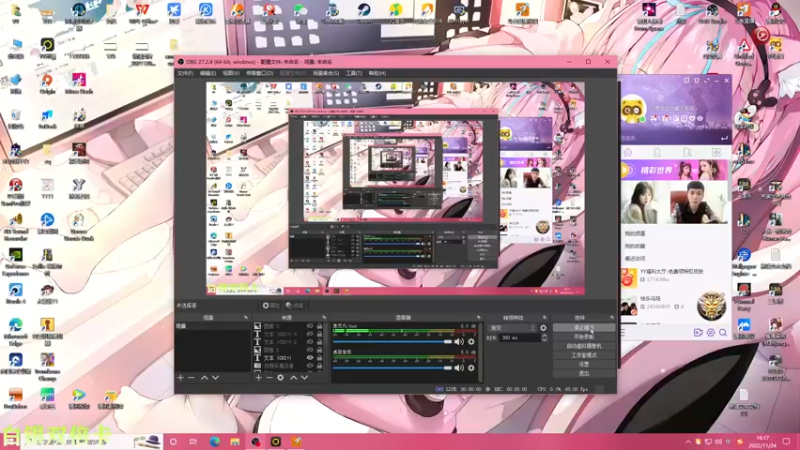Pop out the Controls (控件) dock panel
This screenshot has width=800, height=450.
click(612, 317)
